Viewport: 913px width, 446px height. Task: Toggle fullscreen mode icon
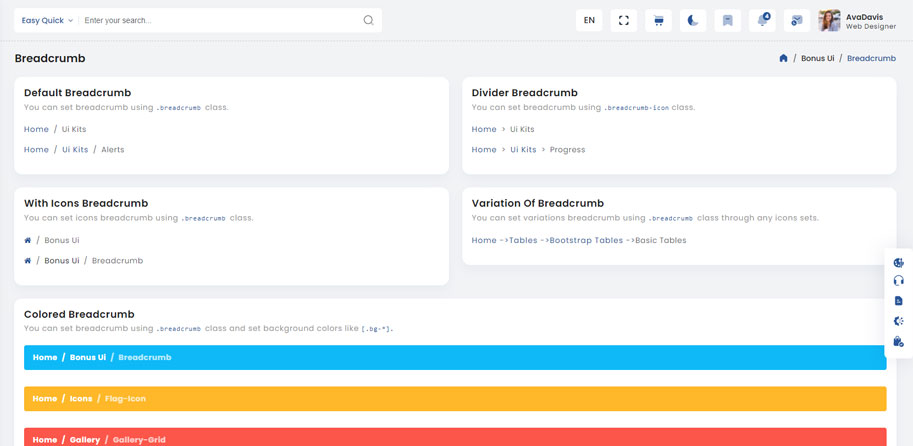(x=624, y=20)
